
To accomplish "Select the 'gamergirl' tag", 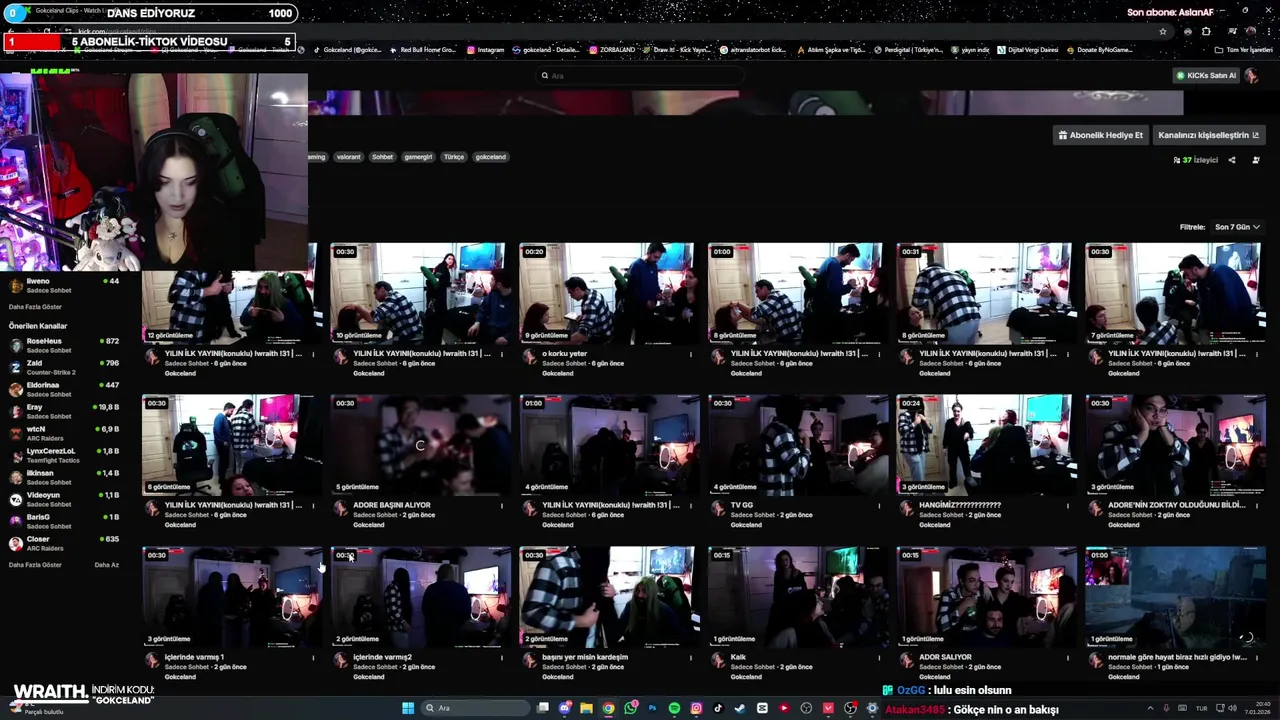I will click(418, 157).
